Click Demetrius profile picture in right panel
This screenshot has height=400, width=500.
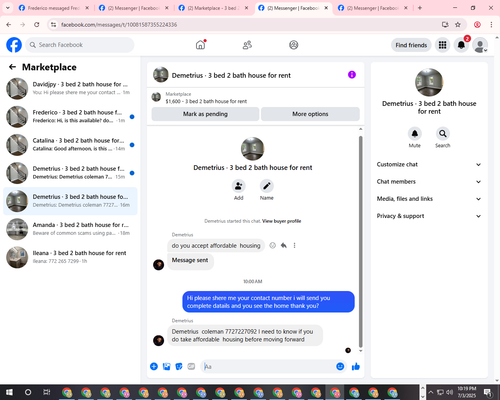[429, 82]
